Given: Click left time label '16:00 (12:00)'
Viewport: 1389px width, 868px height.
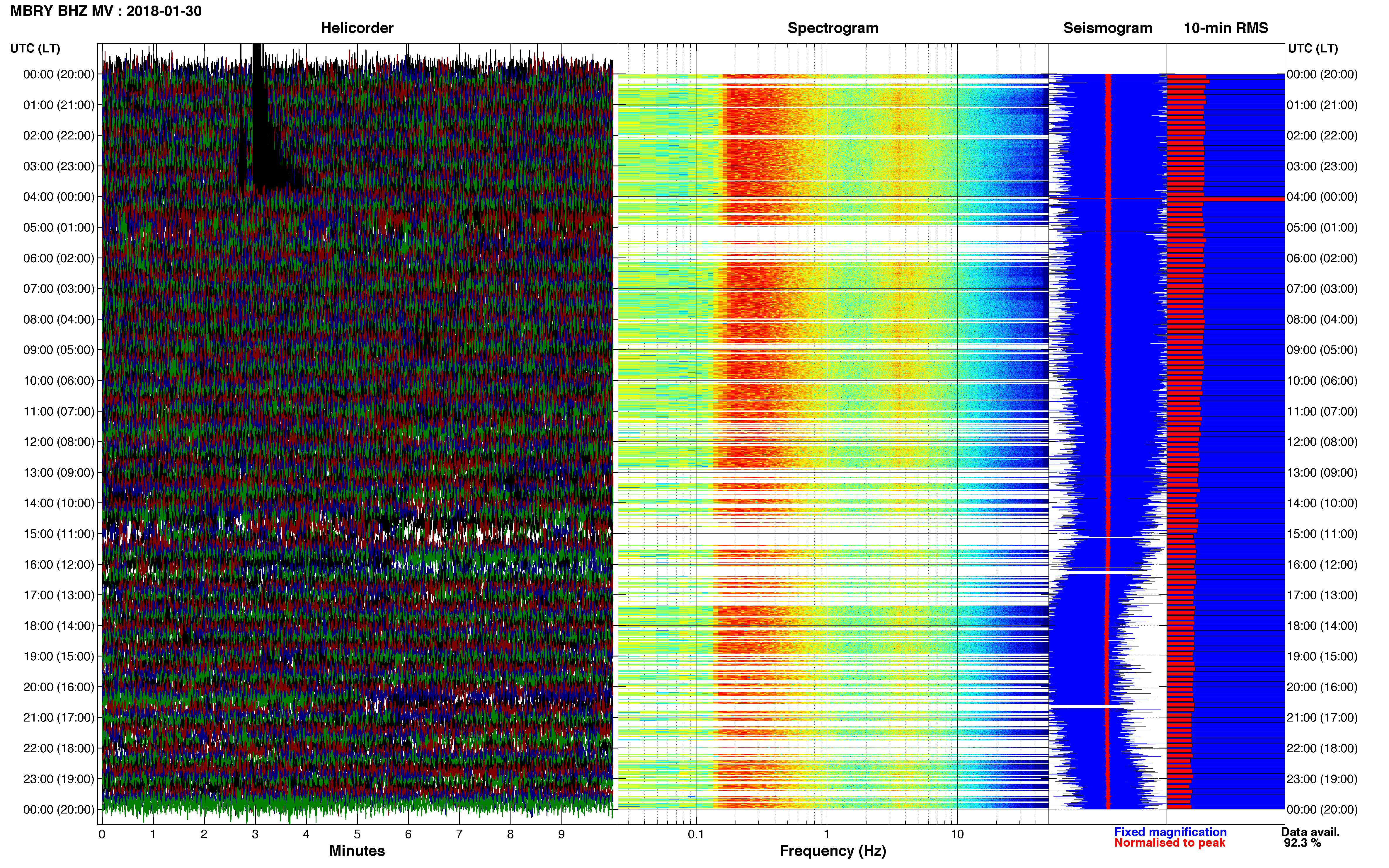Looking at the screenshot, I should pos(59,564).
